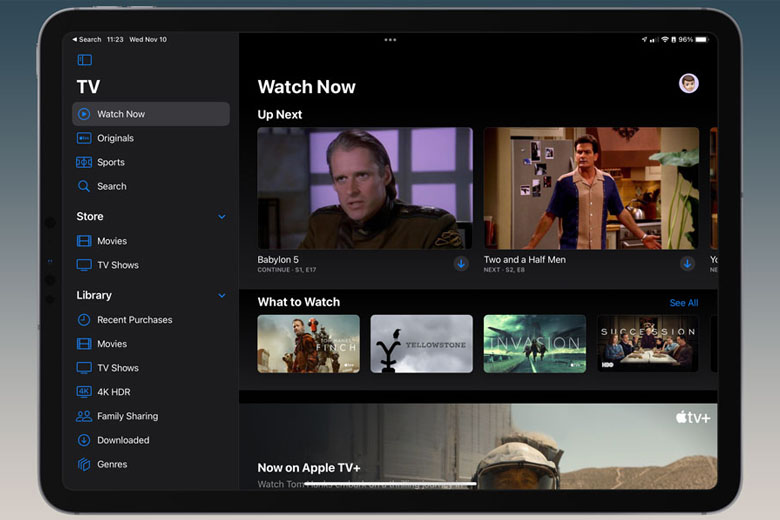Image resolution: width=780 pixels, height=520 pixels.
Task: Download Babylon 5 with arrow icon
Action: pos(461,264)
